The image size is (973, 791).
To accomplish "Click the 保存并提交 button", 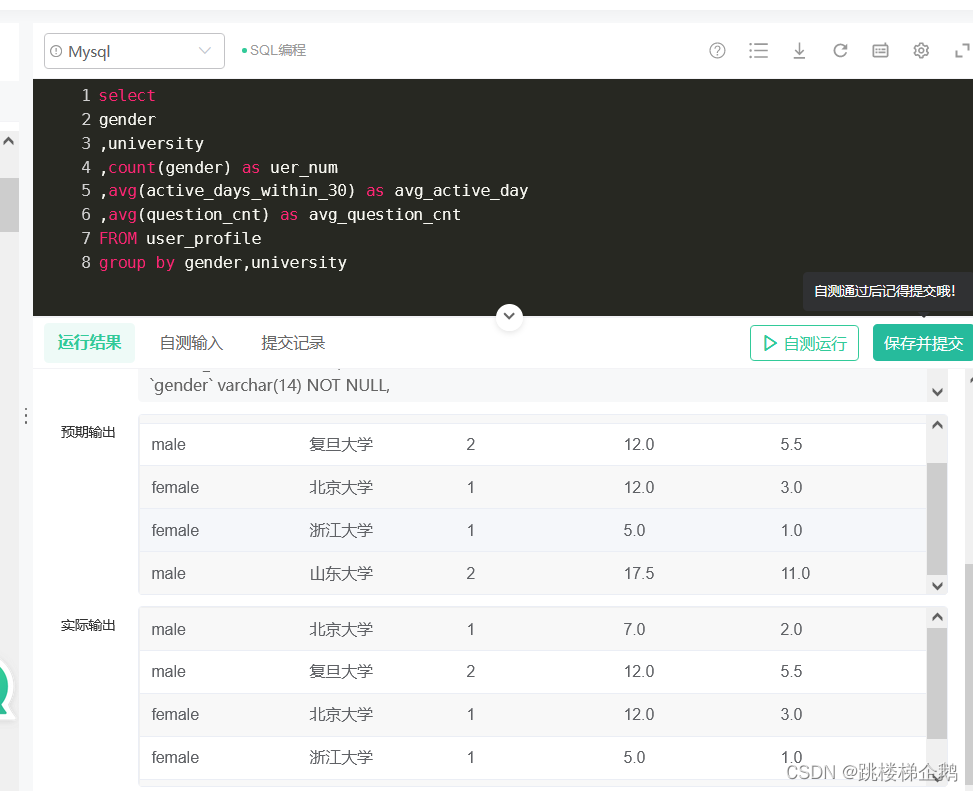I will tap(923, 343).
